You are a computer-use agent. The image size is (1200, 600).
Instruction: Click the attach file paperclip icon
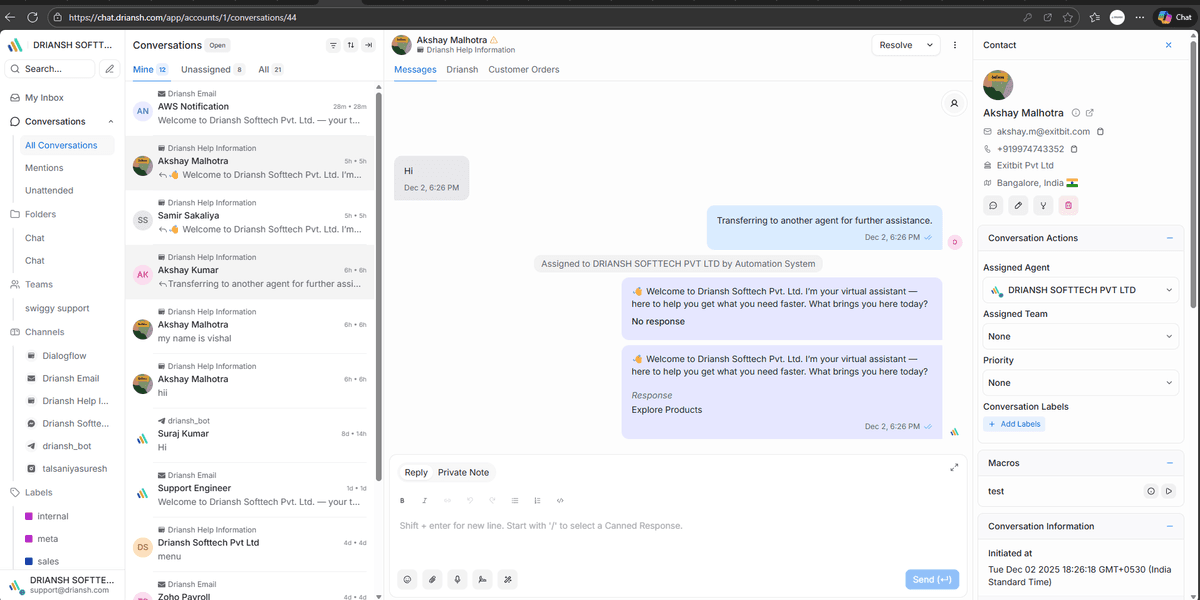432,579
